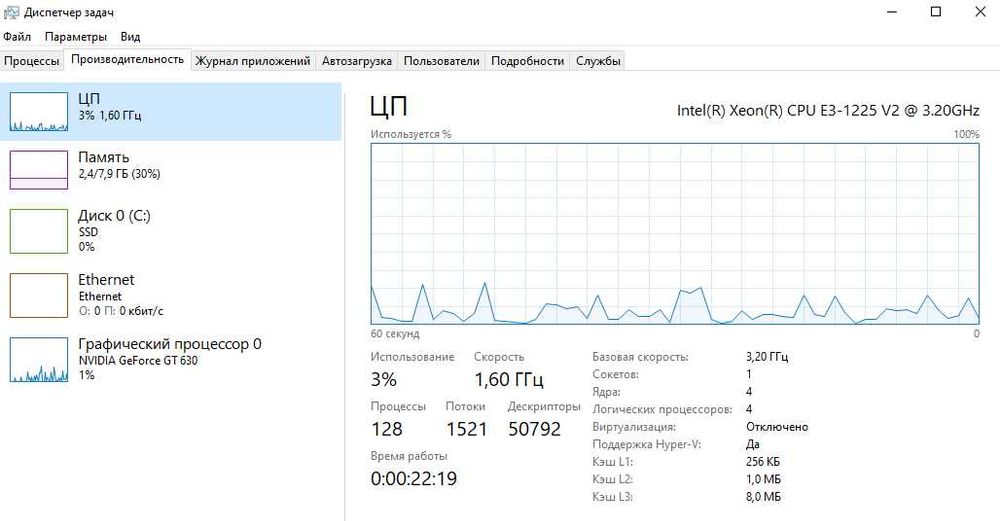This screenshot has height=521, width=1000.
Task: Click the Базовая скорость 3,20 ГГц value
Action: click(x=767, y=356)
